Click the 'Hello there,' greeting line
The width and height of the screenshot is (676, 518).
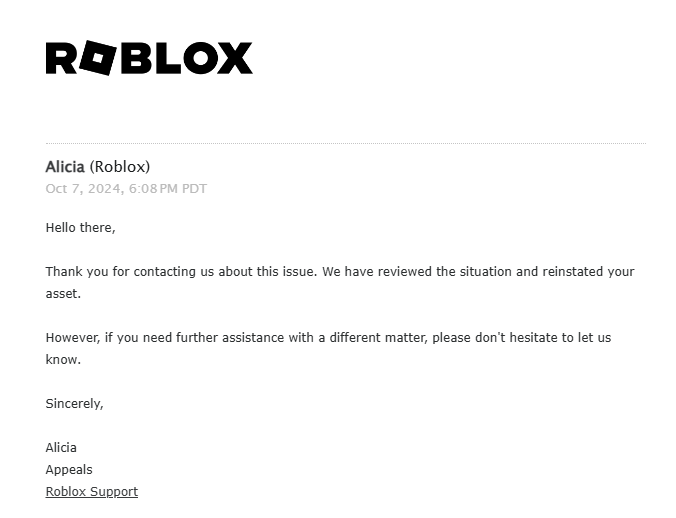[x=81, y=228]
